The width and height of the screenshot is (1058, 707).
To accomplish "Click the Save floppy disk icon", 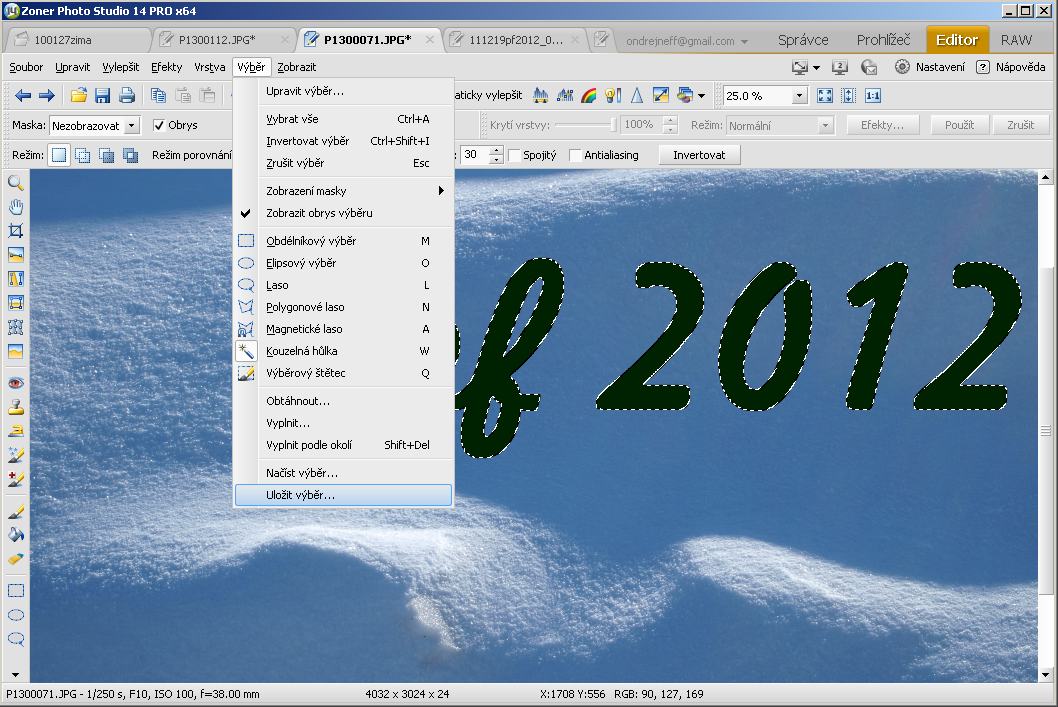I will [102, 96].
